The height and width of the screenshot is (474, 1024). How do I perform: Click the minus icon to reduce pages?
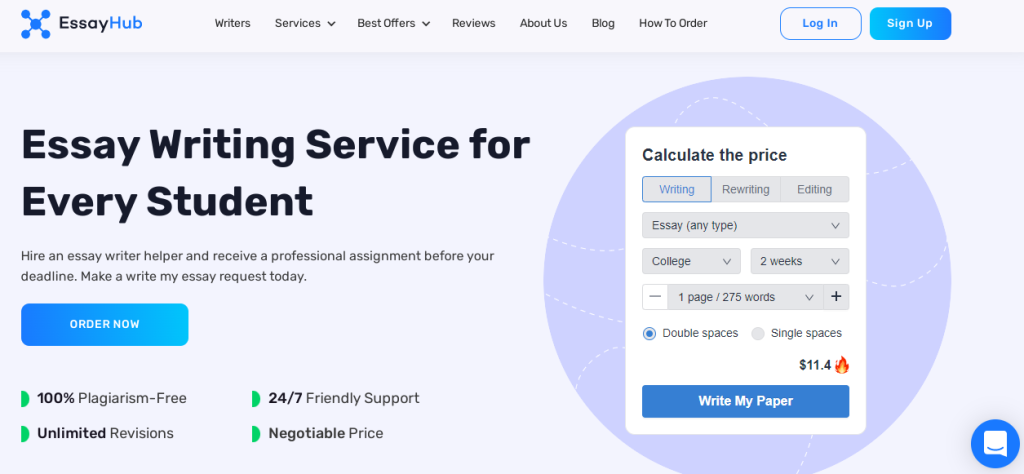pos(655,297)
